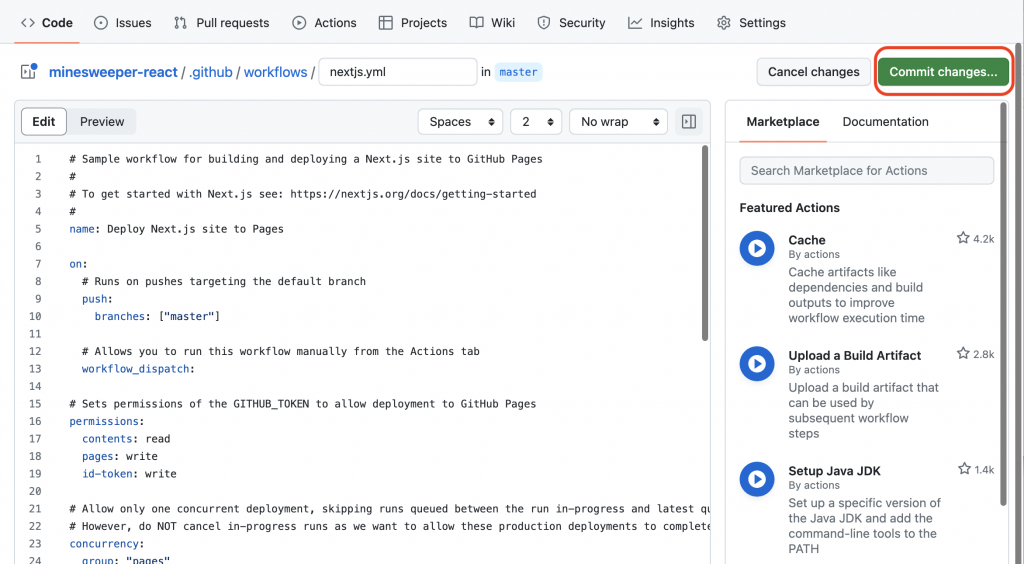
Task: Select the Preview mode toggle
Action: click(x=102, y=121)
